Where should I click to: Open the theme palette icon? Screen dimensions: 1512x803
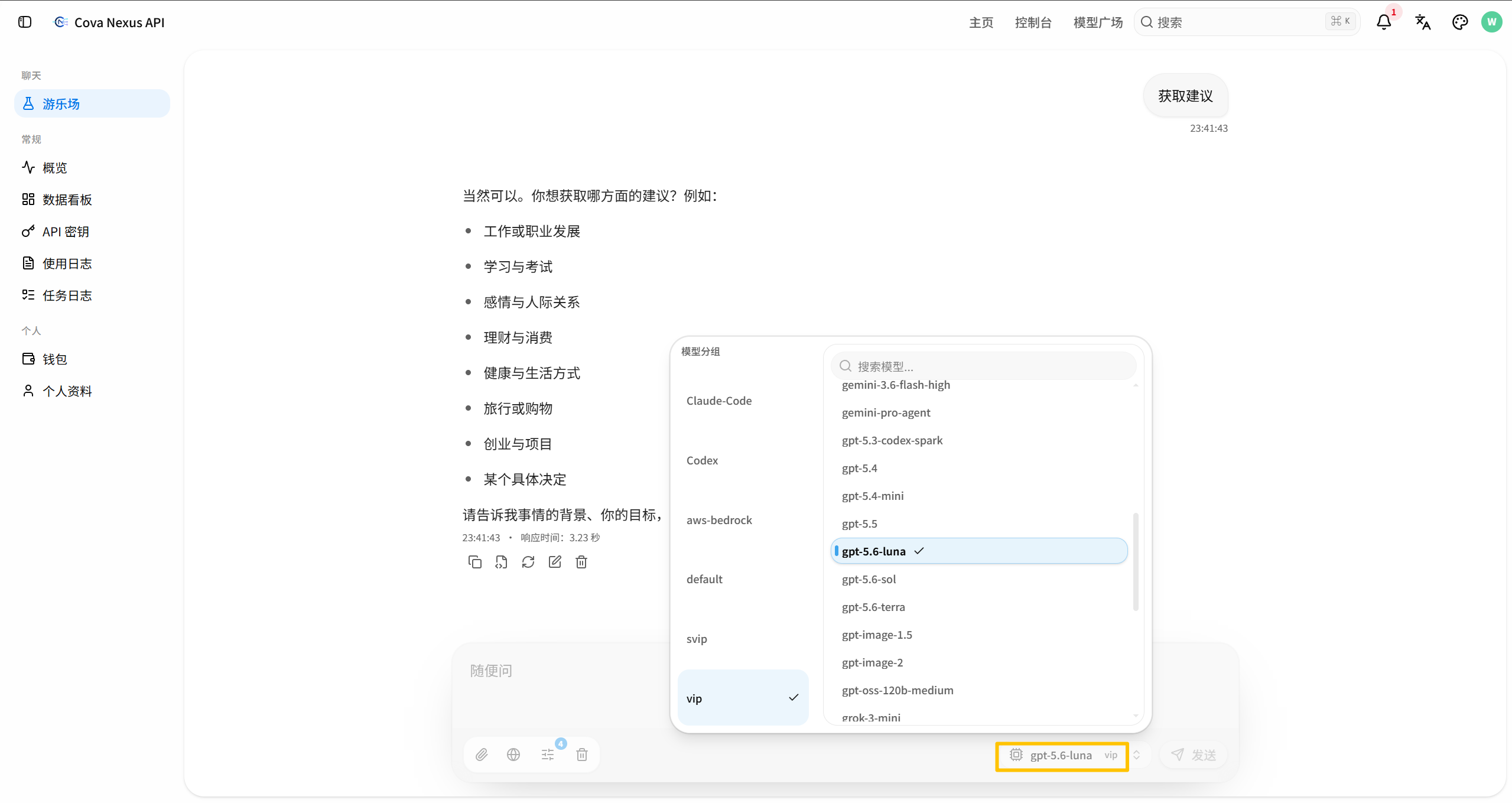[1460, 22]
